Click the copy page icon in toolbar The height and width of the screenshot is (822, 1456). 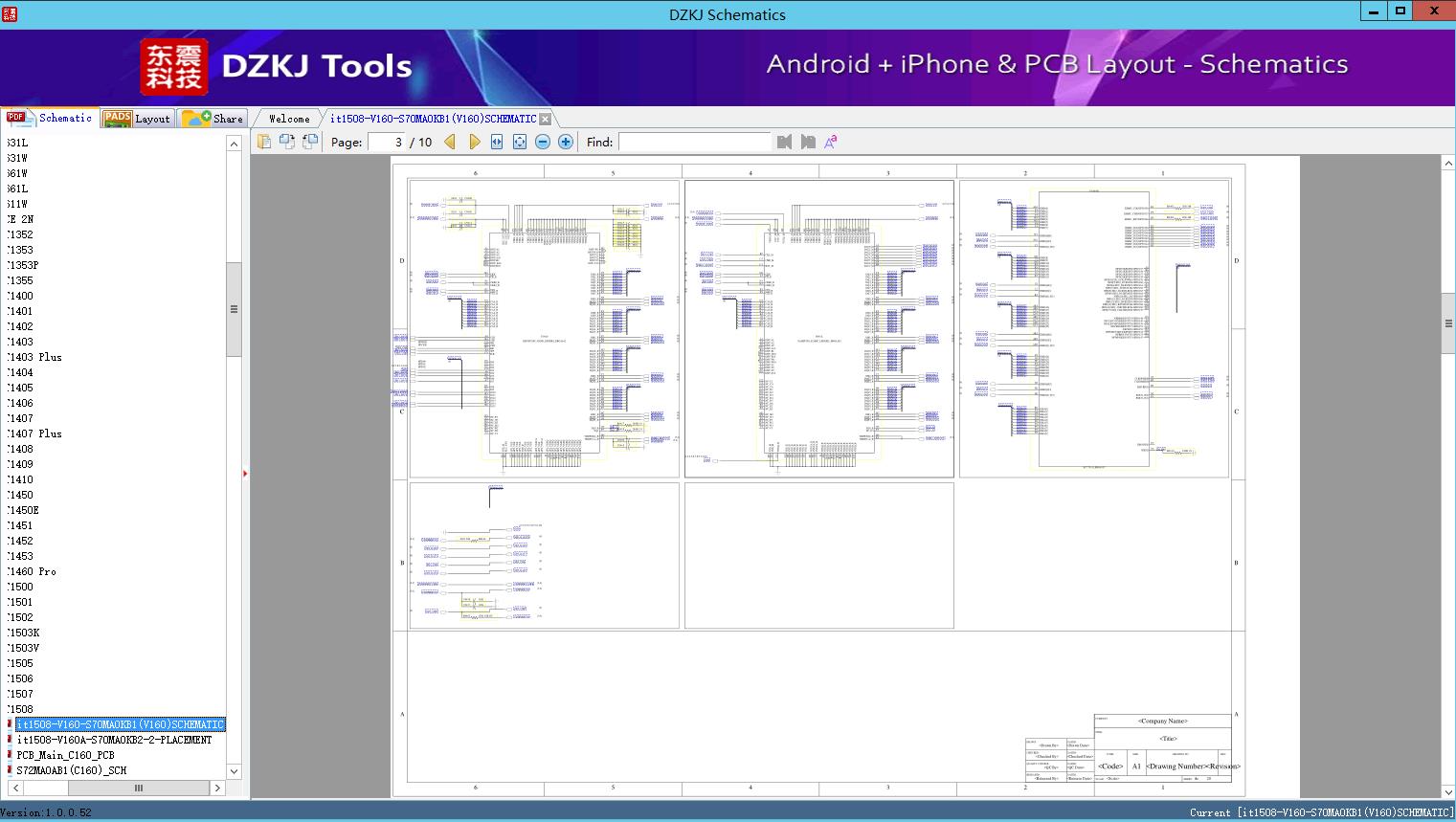[264, 142]
